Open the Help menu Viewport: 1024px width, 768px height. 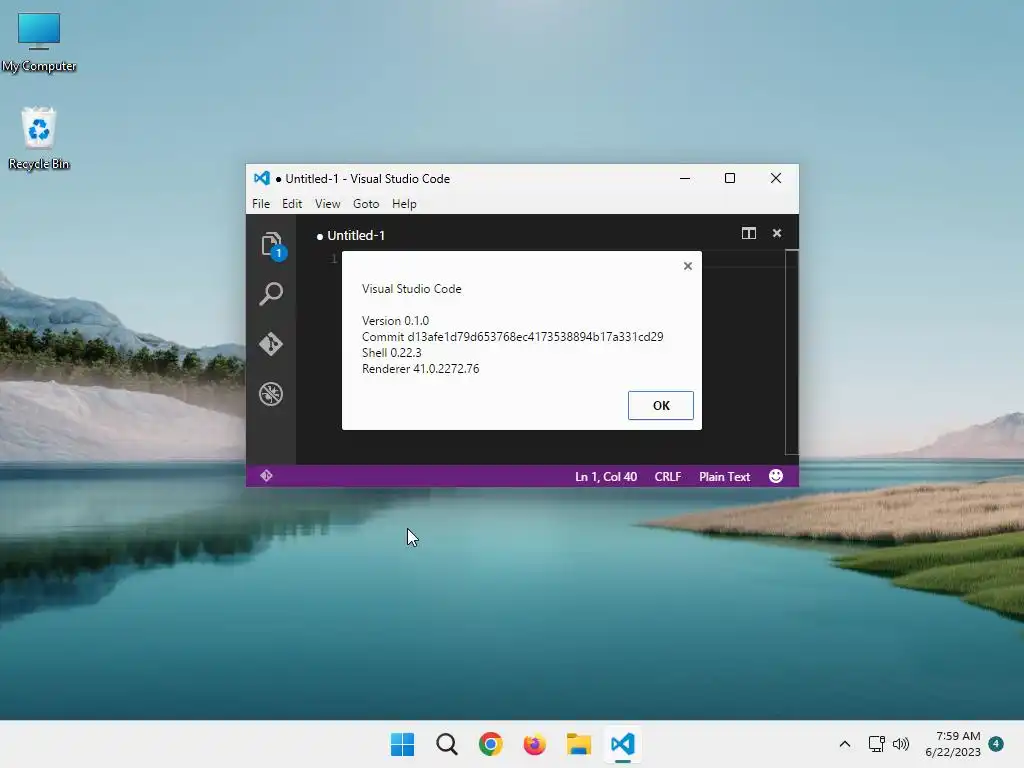click(x=404, y=204)
